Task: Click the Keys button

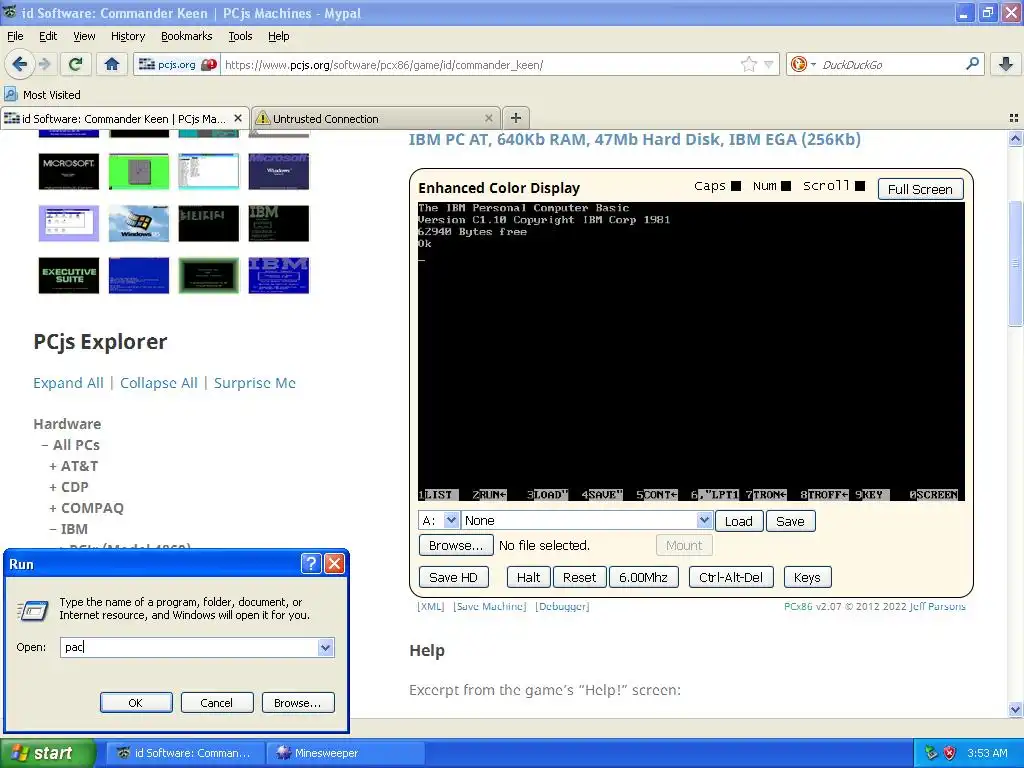Action: (807, 577)
